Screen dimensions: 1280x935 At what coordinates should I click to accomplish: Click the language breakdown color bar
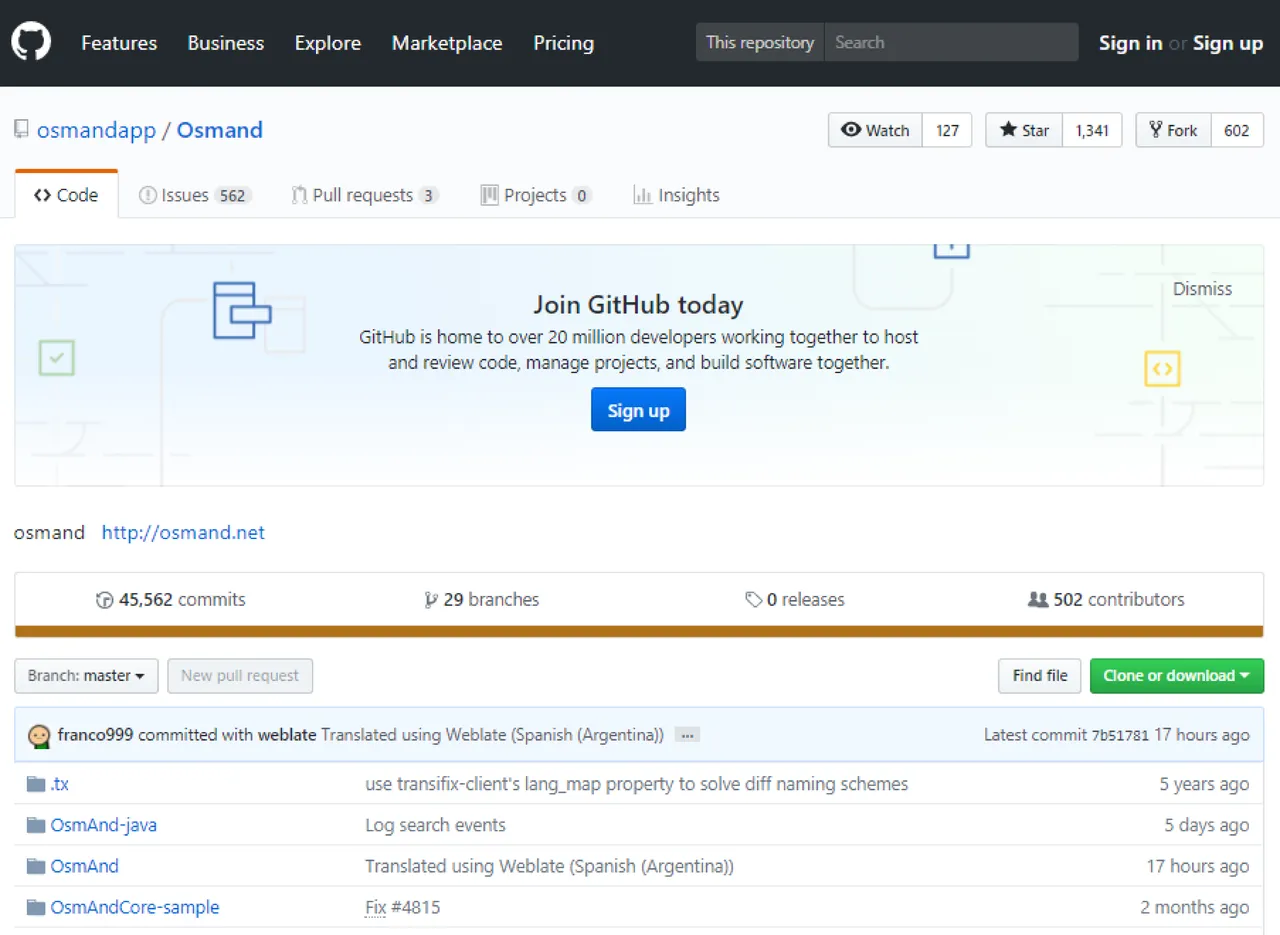coord(639,631)
